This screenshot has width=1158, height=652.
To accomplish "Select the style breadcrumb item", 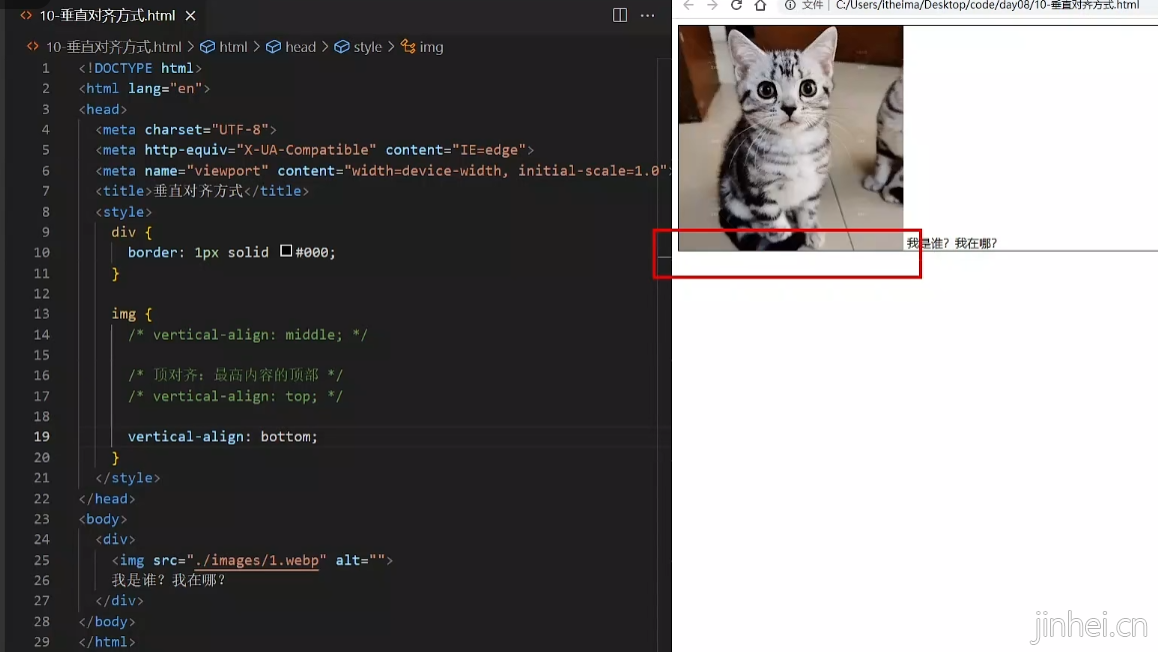I will pos(367,47).
